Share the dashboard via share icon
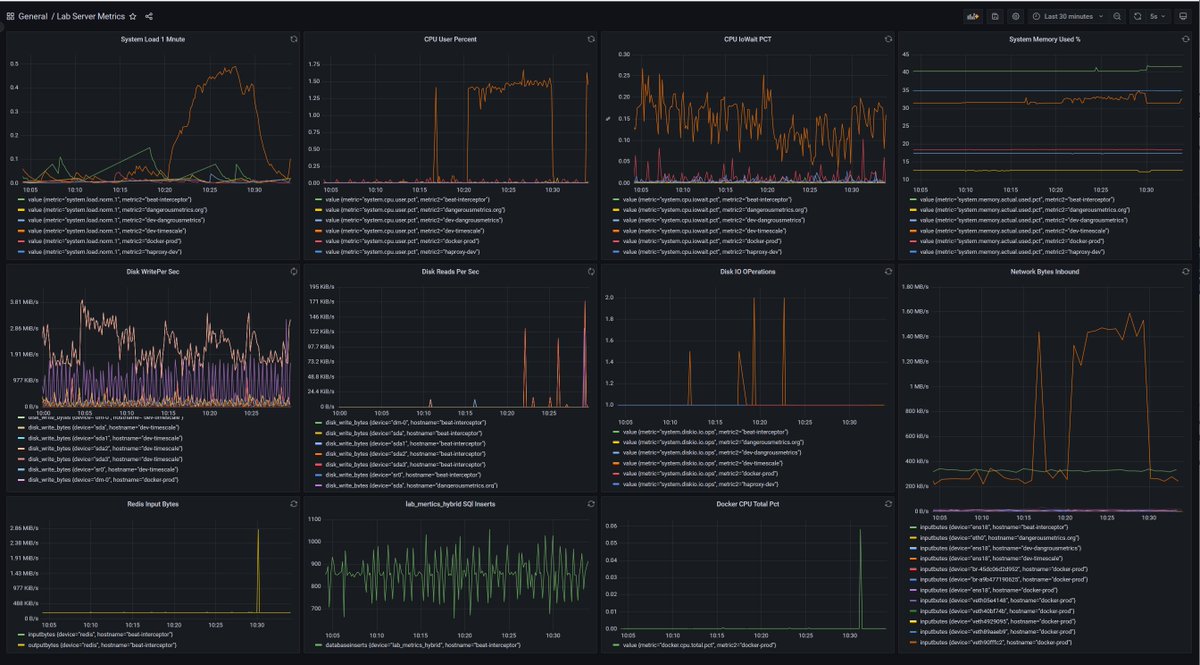Screen dimensions: 1200x665 coord(149,16)
